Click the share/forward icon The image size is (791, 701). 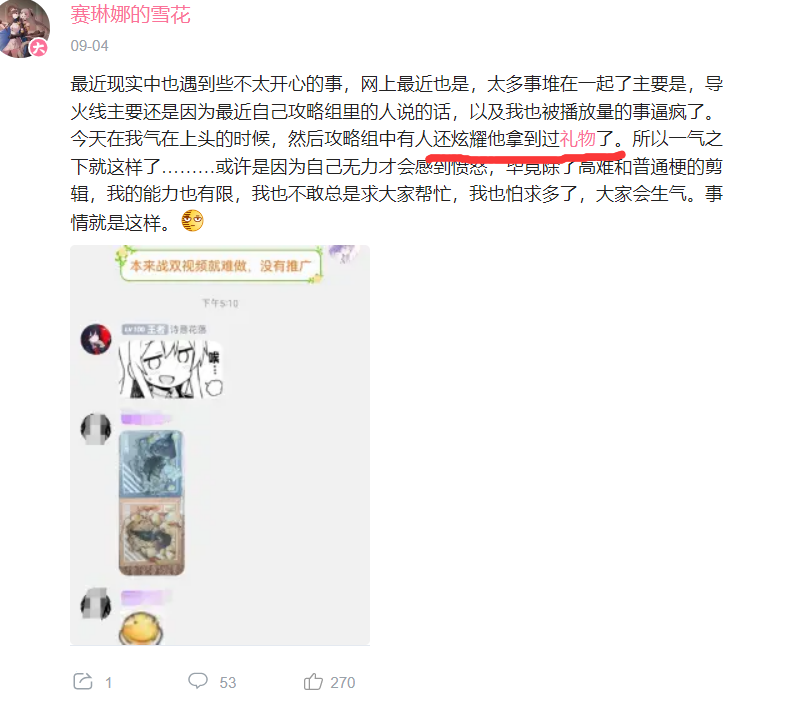pos(83,681)
